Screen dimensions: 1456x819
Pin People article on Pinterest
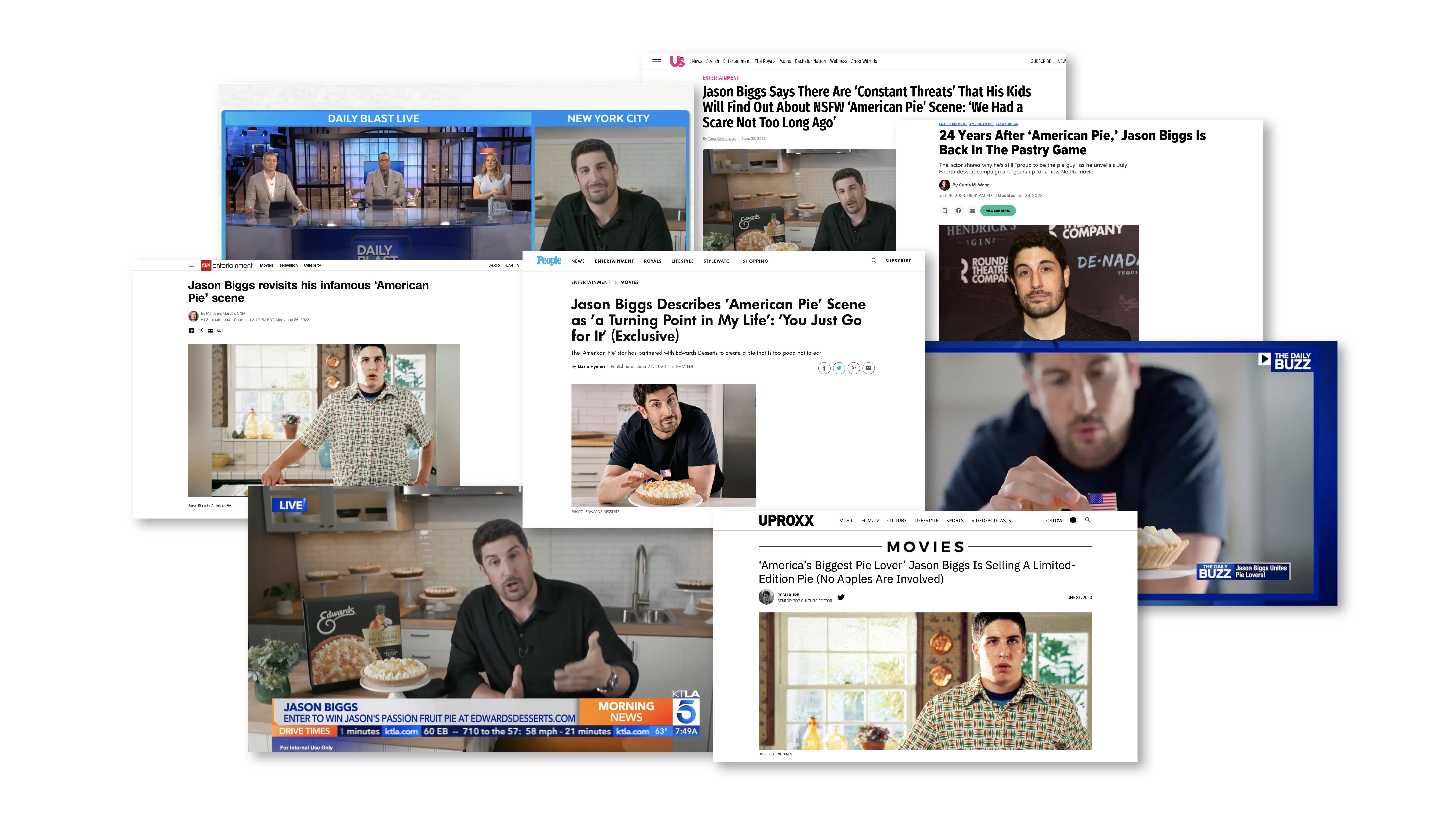pos(853,369)
